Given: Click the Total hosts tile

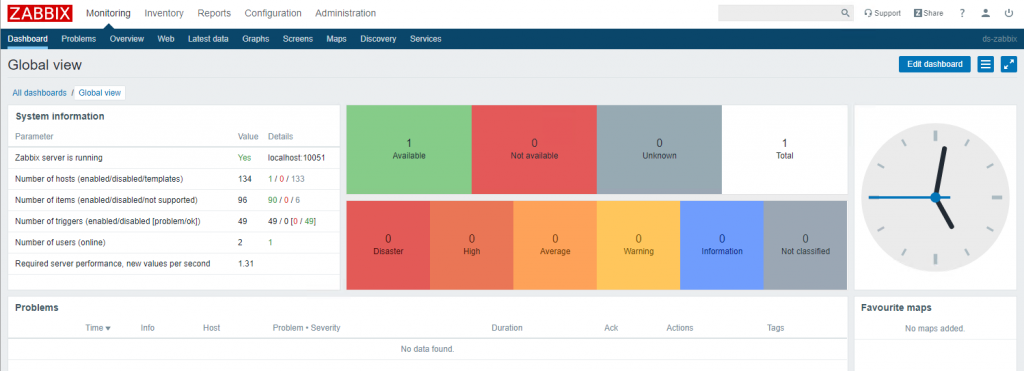Looking at the screenshot, I should pos(784,150).
